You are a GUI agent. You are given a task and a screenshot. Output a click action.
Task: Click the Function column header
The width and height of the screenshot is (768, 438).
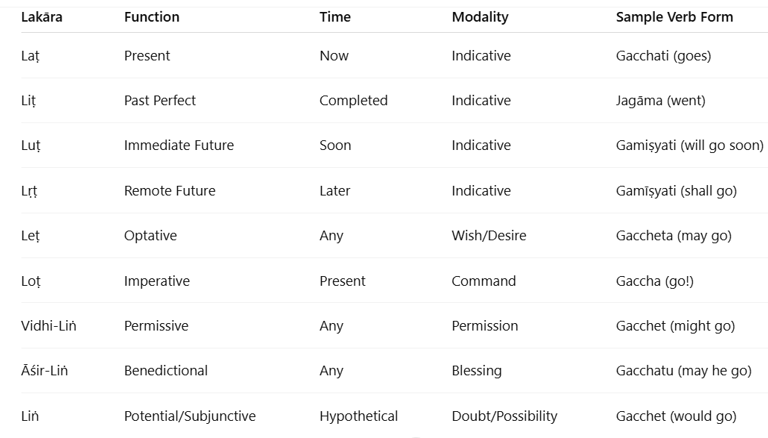click(152, 17)
